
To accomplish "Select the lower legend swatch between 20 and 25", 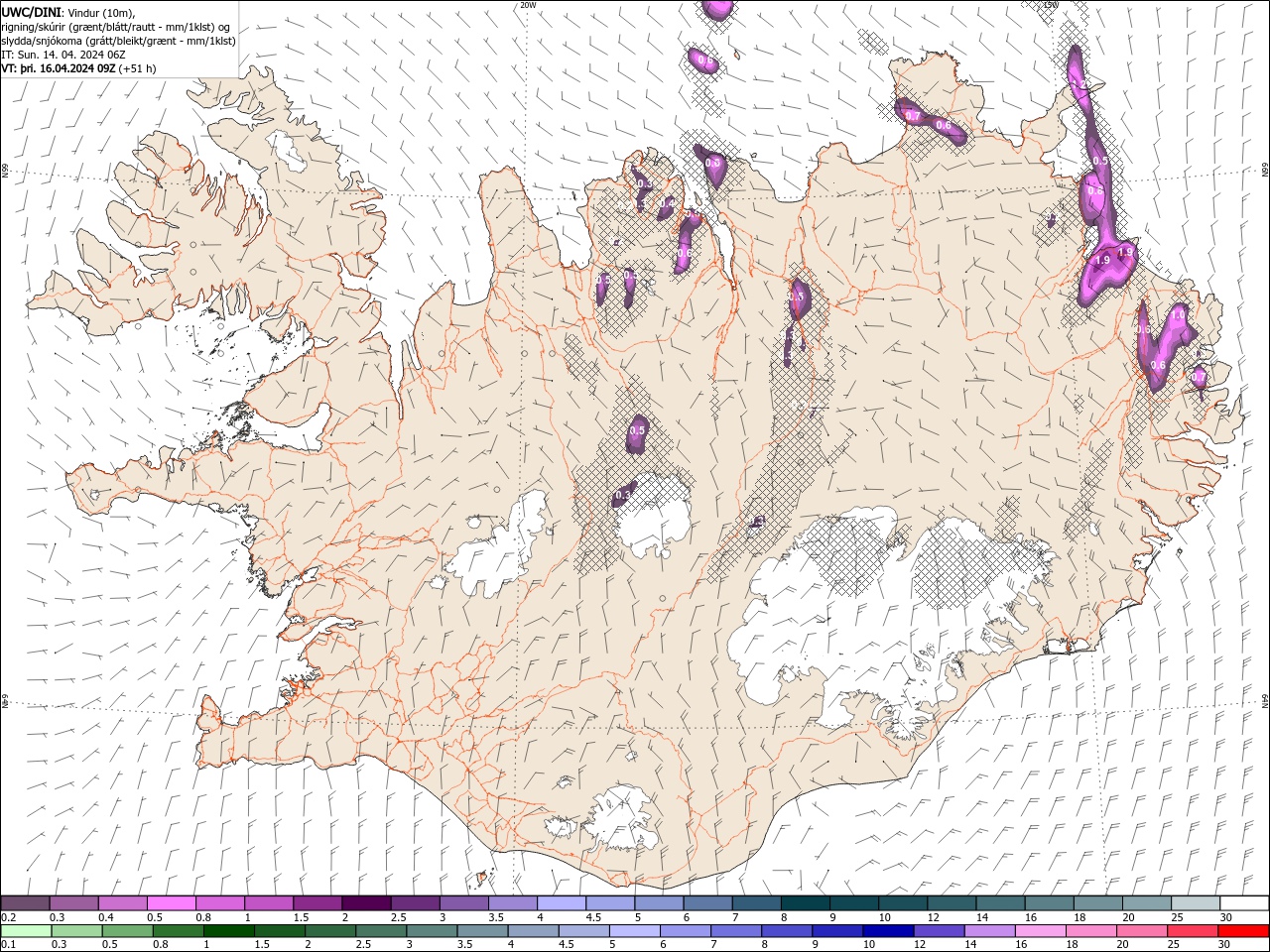I will pos(1140,931).
